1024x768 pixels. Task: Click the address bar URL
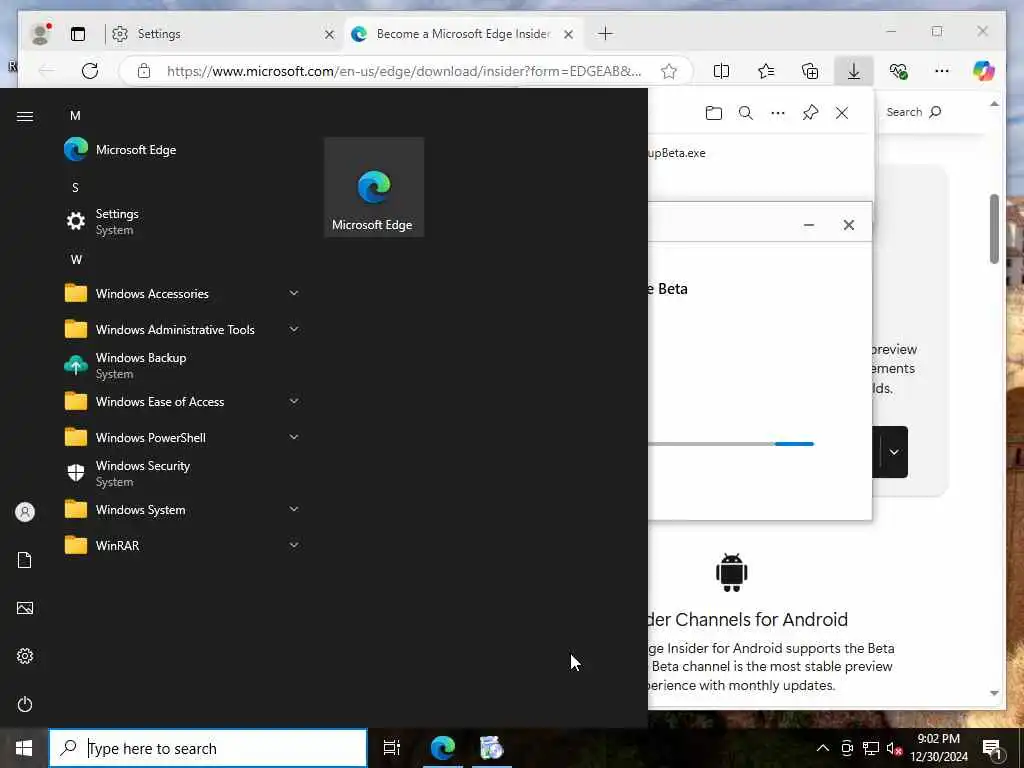404,71
